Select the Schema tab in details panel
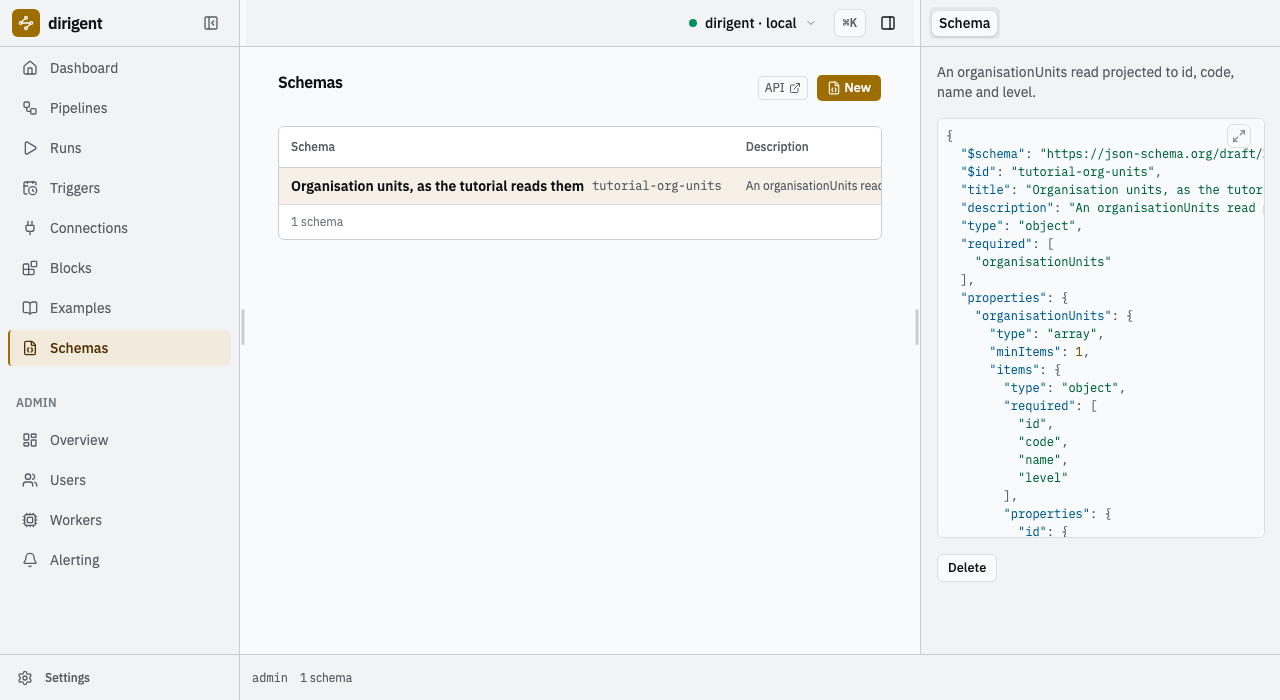1280x700 pixels. 965,23
